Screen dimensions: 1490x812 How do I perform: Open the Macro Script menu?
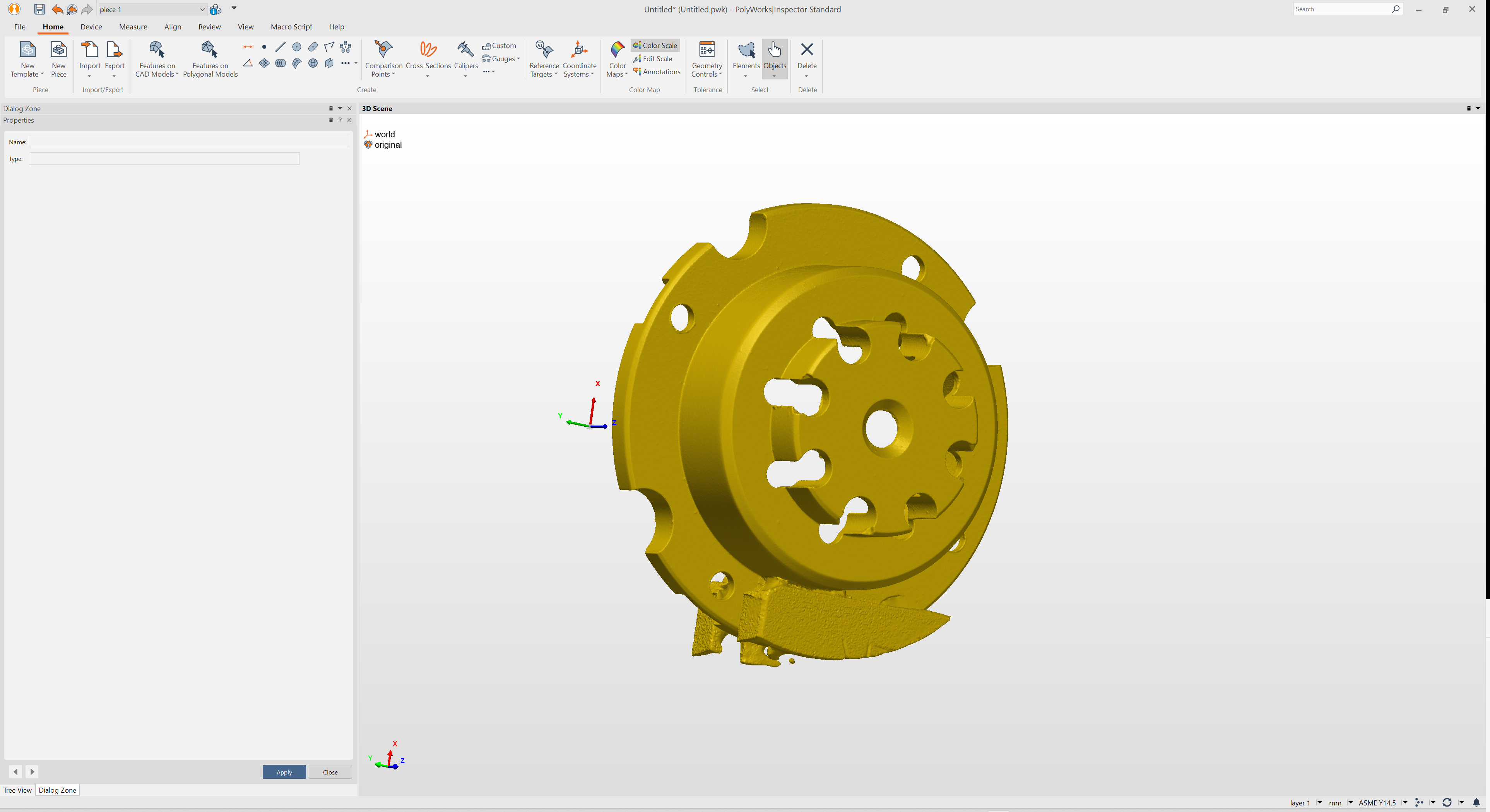coord(291,27)
